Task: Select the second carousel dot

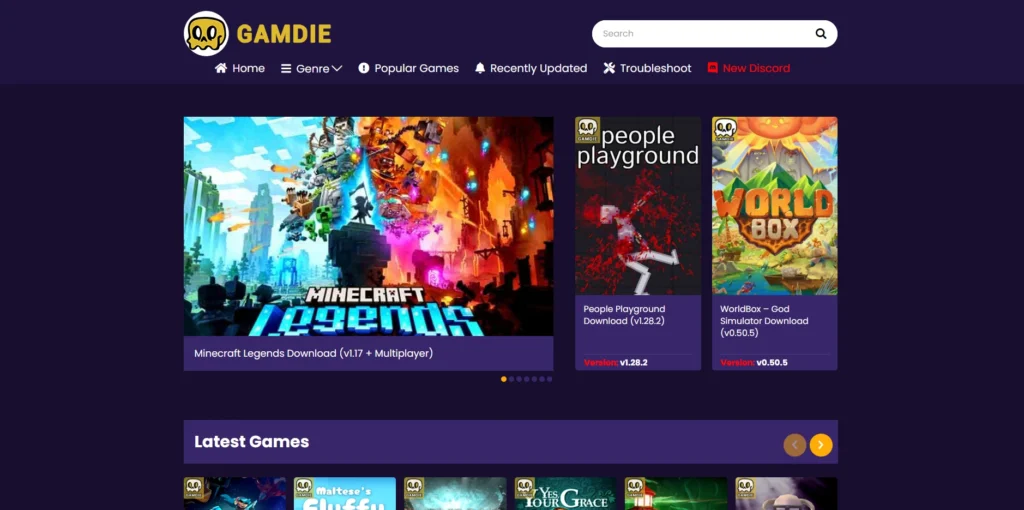Action: [x=511, y=379]
